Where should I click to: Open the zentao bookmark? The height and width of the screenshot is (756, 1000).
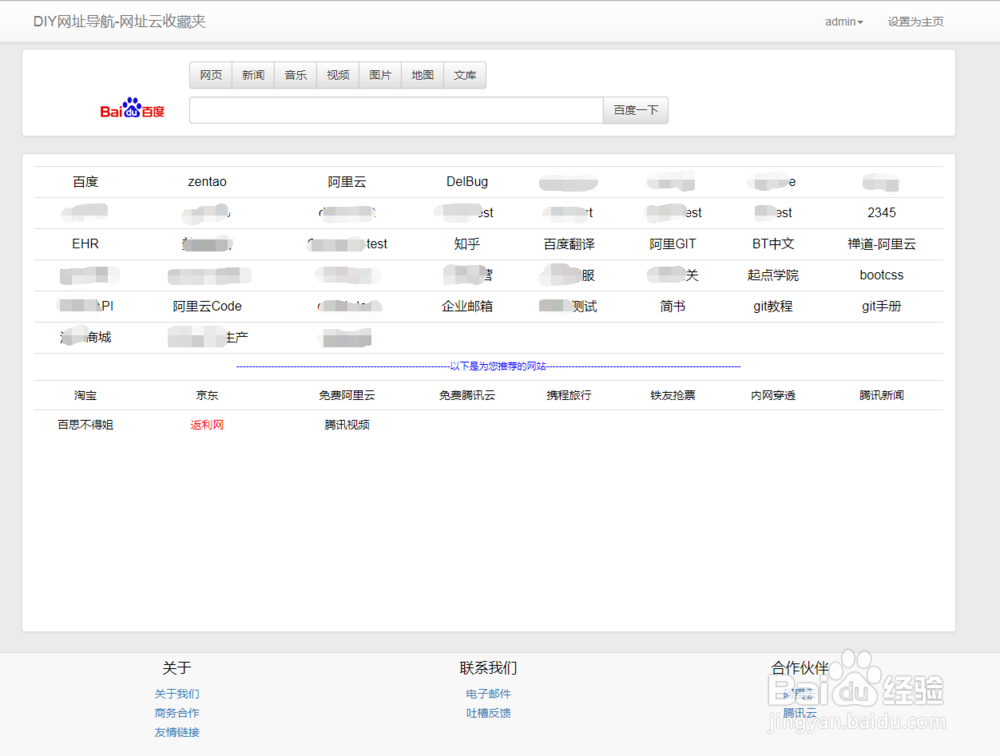tap(207, 182)
